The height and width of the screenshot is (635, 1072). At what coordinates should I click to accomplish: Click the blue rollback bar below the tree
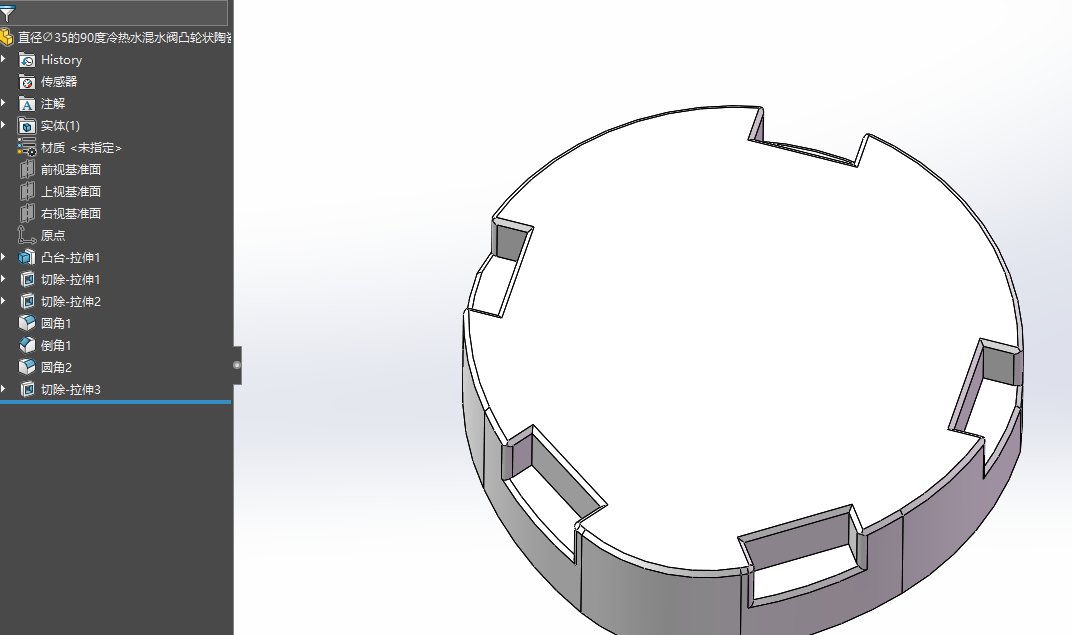coord(116,402)
